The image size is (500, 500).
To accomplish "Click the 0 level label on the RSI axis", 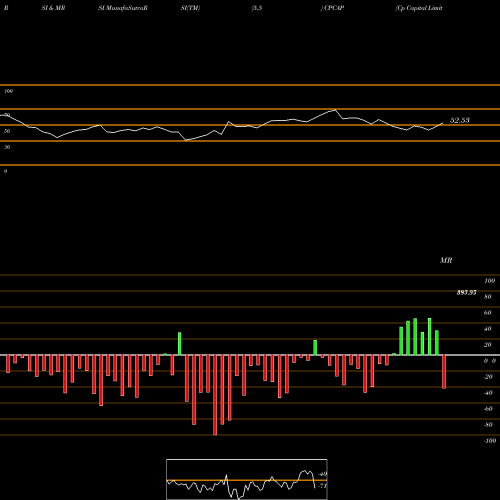I will [x=5, y=171].
